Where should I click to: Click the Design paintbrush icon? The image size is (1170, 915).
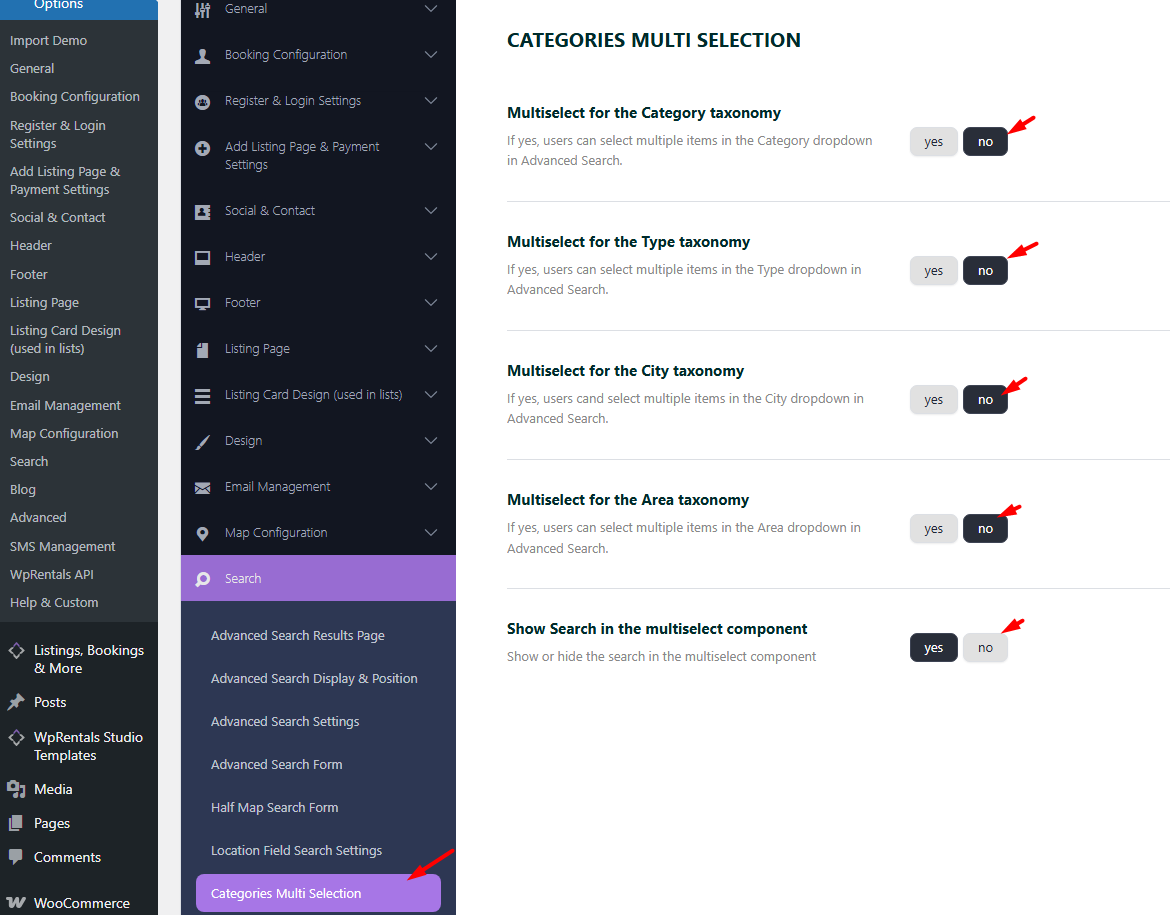click(203, 441)
